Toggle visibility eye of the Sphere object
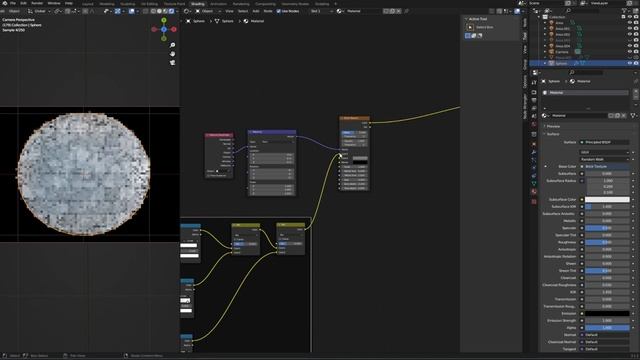The image size is (640, 360). (x=630, y=63)
